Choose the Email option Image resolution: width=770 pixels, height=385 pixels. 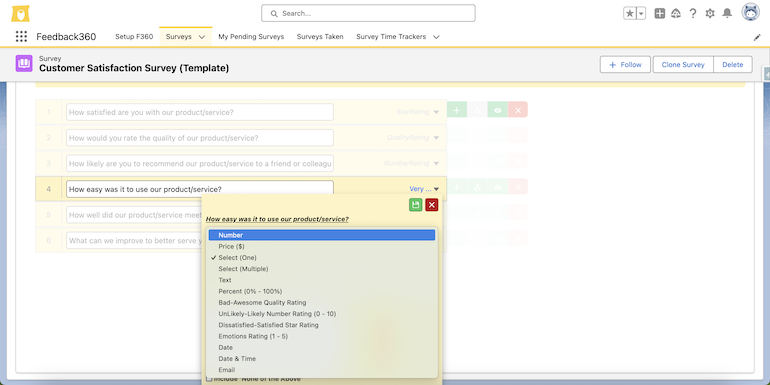pyautogui.click(x=322, y=370)
